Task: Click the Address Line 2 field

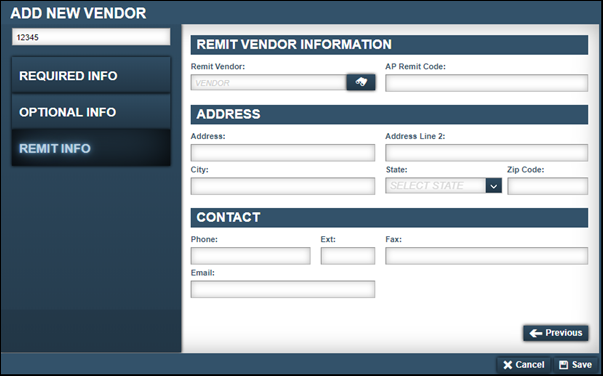Action: [x=486, y=153]
